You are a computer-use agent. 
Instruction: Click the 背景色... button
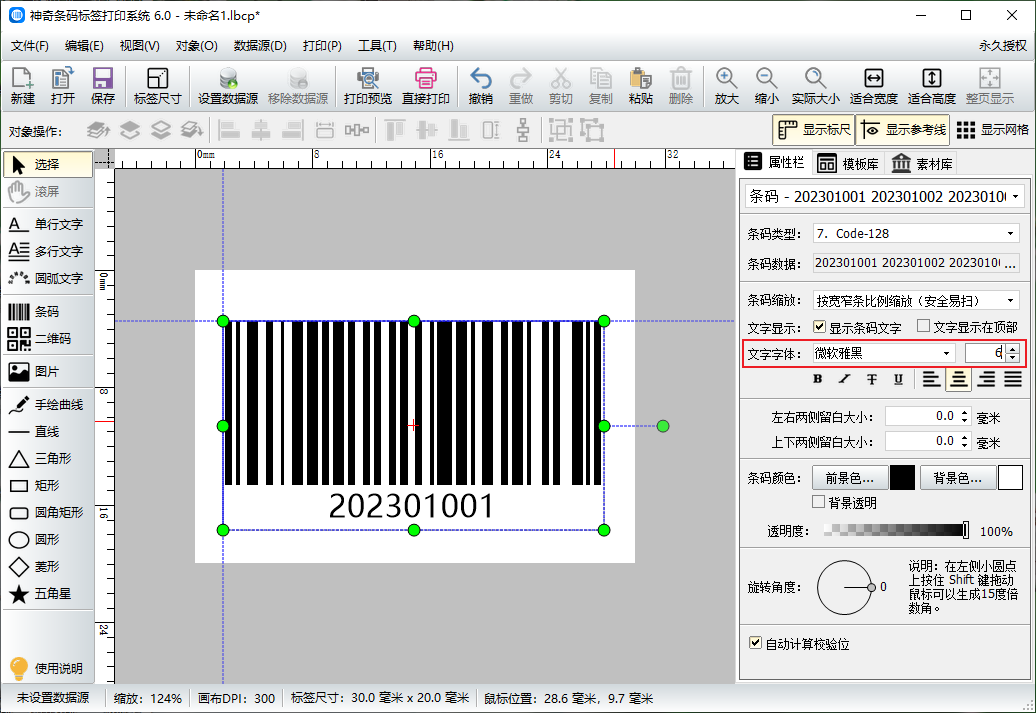(x=957, y=478)
